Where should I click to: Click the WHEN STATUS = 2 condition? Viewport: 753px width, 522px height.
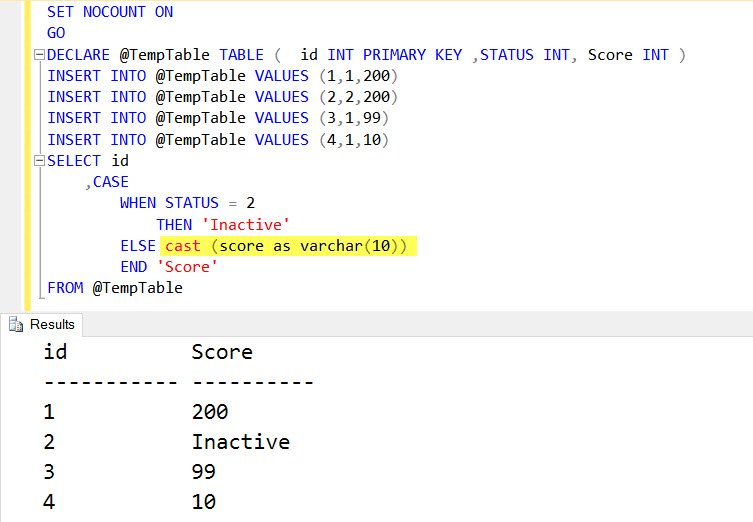pyautogui.click(x=187, y=203)
